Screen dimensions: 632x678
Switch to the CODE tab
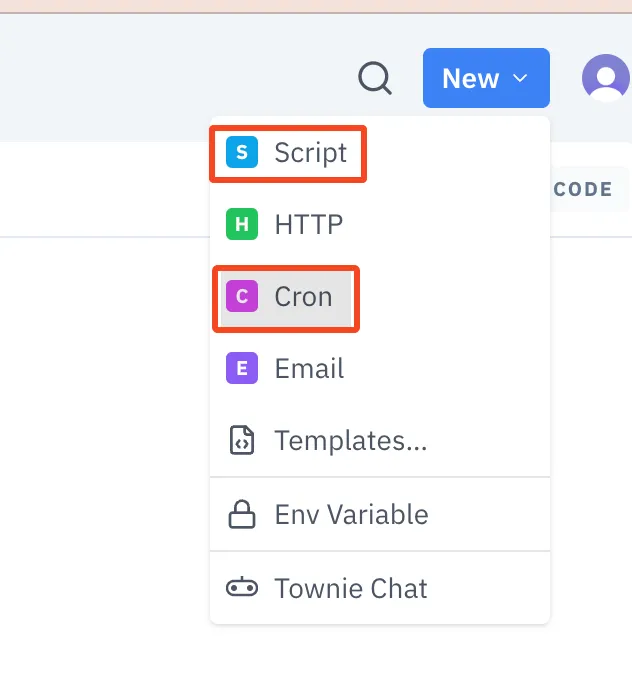583,189
